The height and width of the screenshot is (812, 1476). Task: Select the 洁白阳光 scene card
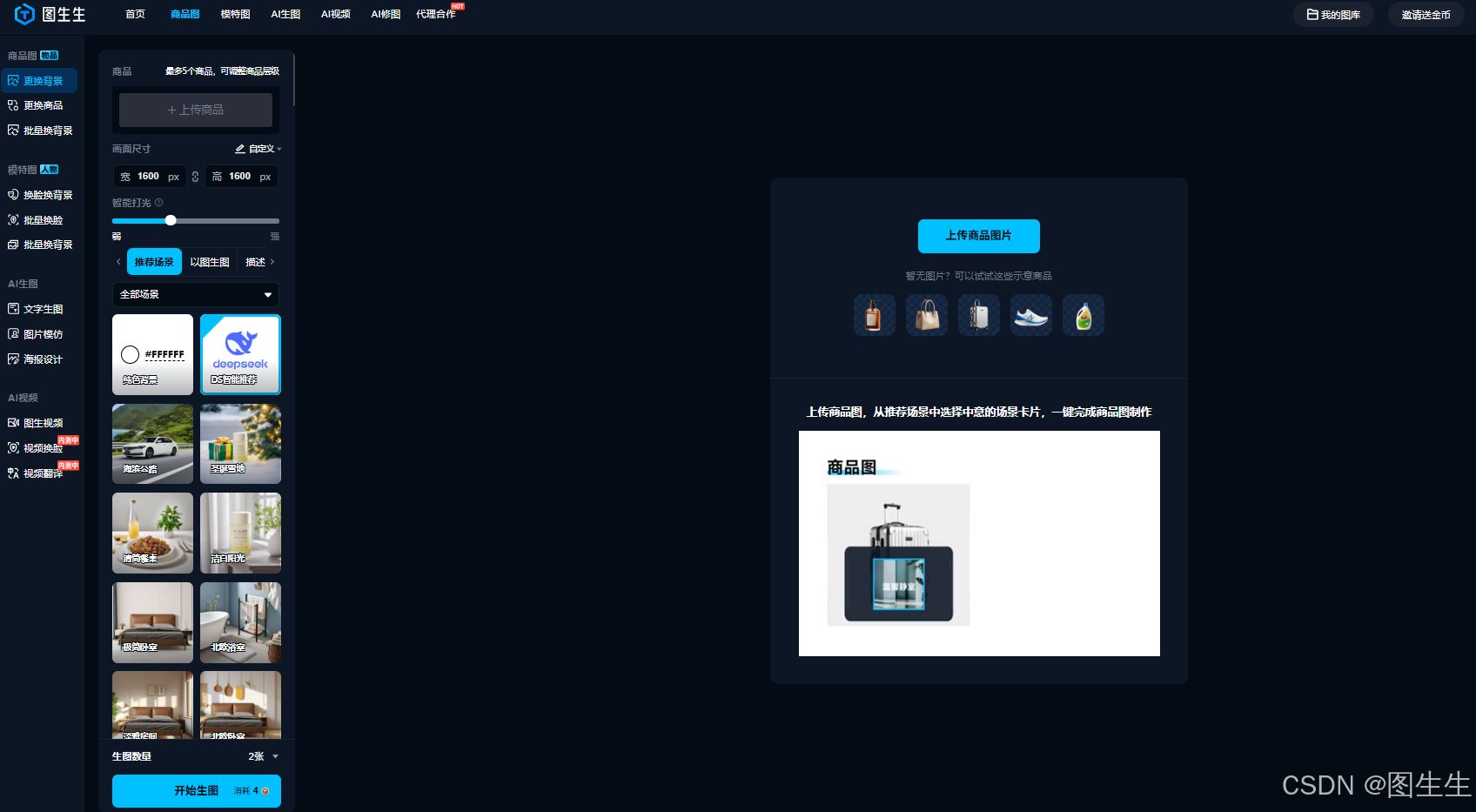(241, 534)
